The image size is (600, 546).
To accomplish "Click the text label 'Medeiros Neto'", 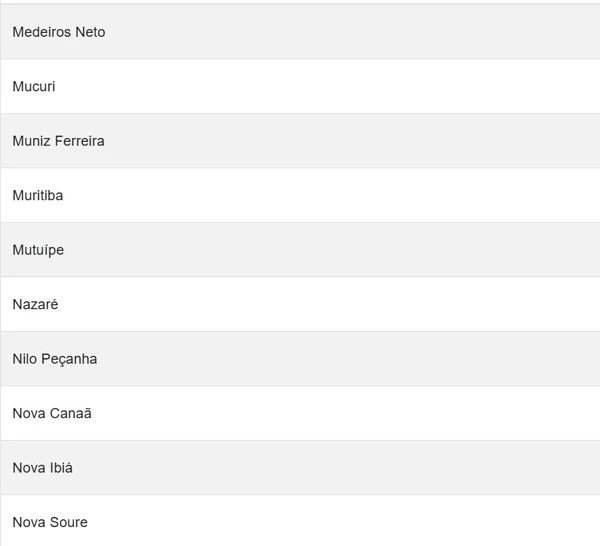I will point(58,32).
